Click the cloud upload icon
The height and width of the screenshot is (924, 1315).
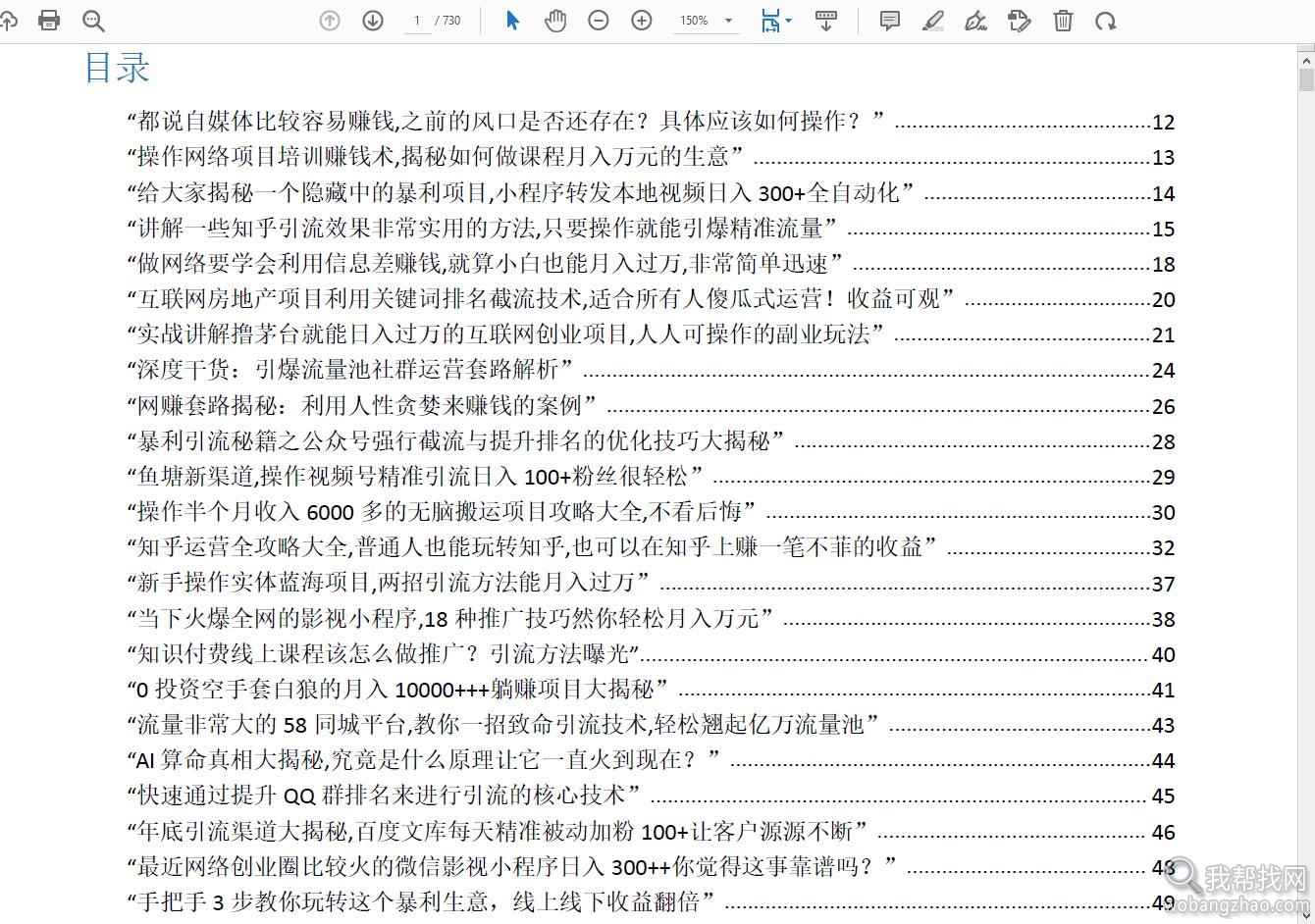click(8, 20)
